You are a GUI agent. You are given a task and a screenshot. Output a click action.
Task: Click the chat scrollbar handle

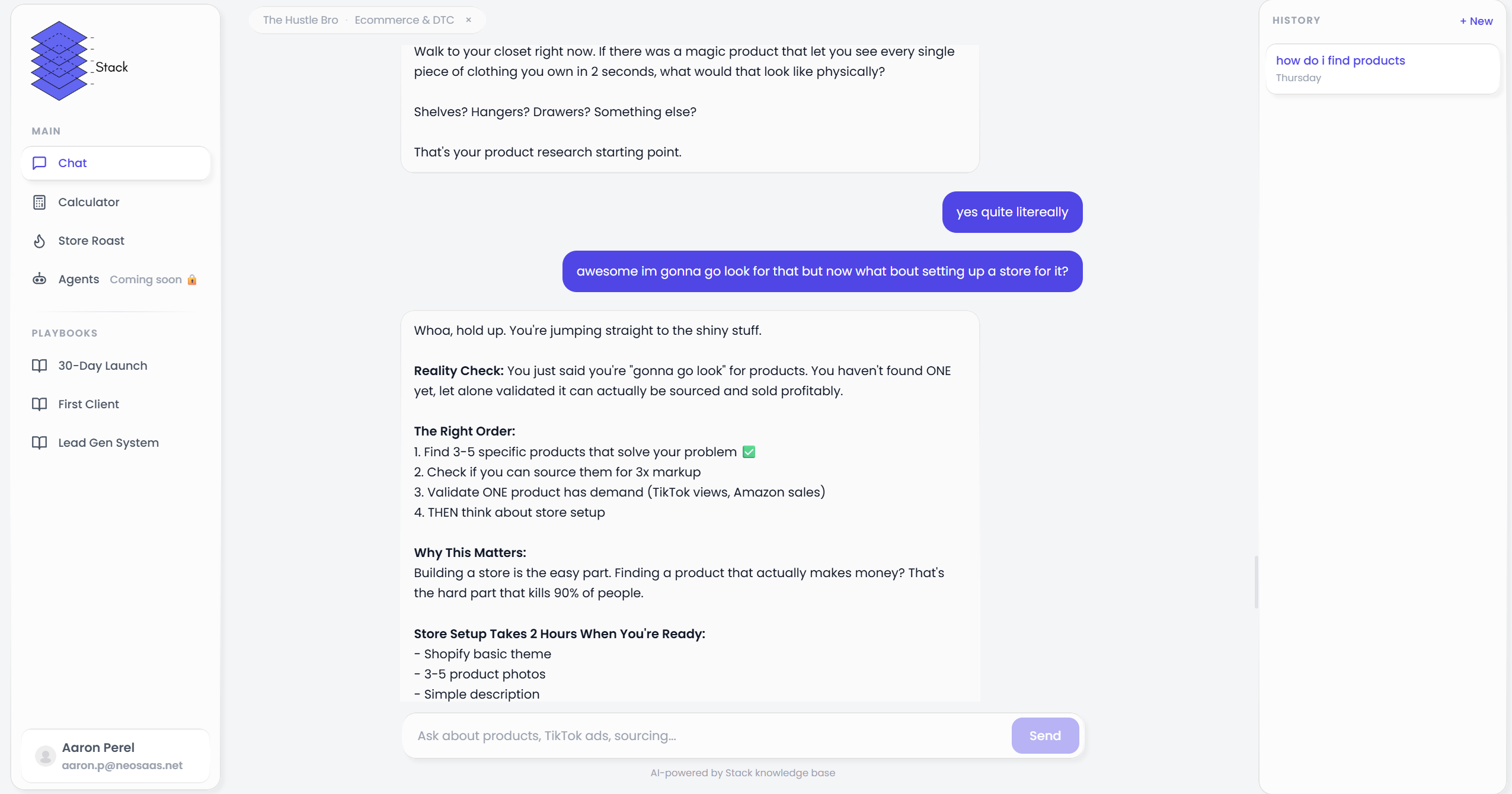[x=1256, y=582]
